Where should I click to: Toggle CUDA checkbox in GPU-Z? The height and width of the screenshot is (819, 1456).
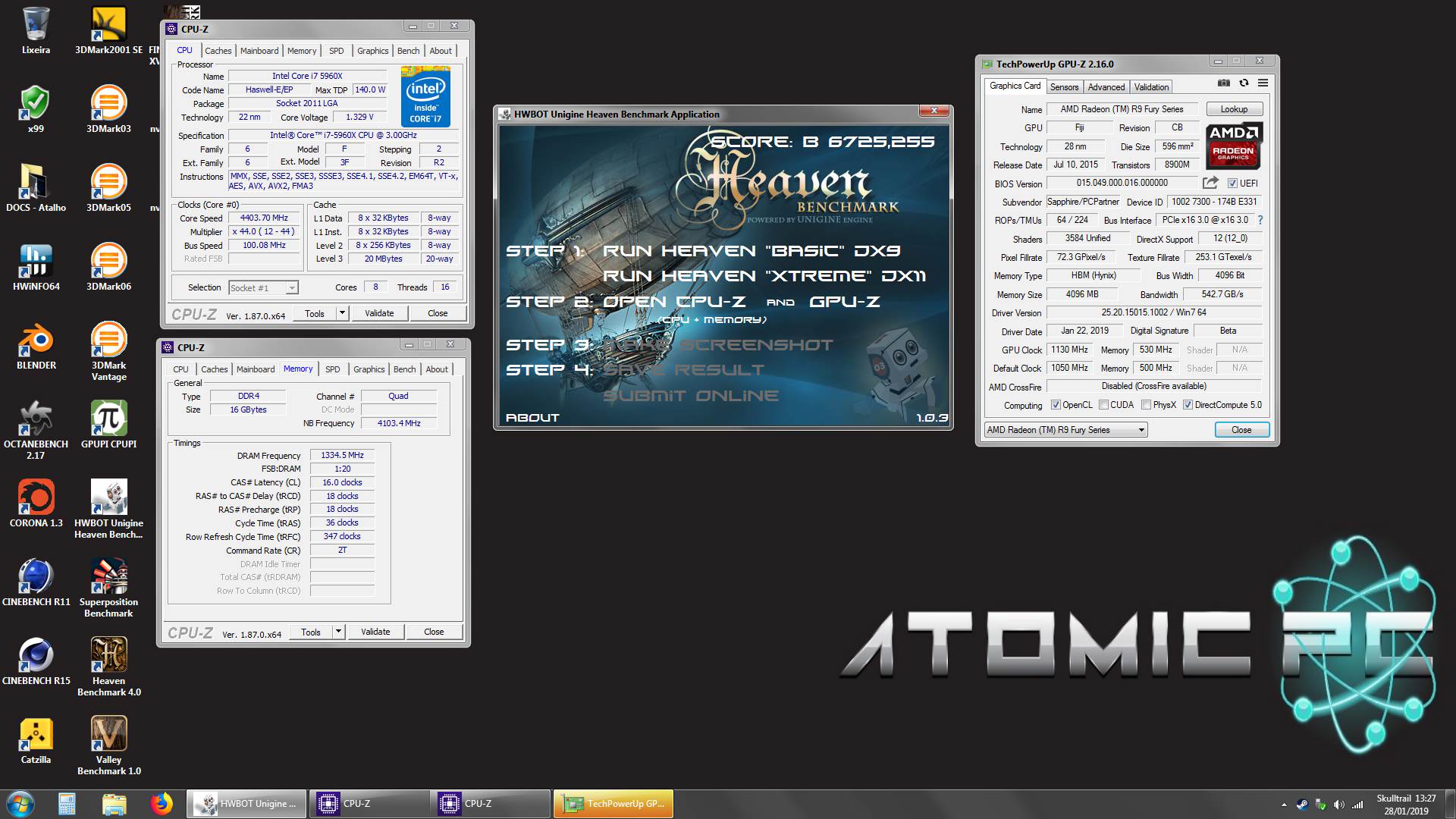point(1104,405)
